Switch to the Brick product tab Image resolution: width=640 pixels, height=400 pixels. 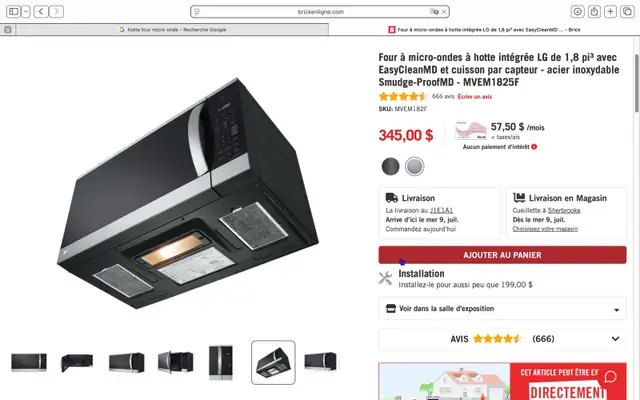484,29
